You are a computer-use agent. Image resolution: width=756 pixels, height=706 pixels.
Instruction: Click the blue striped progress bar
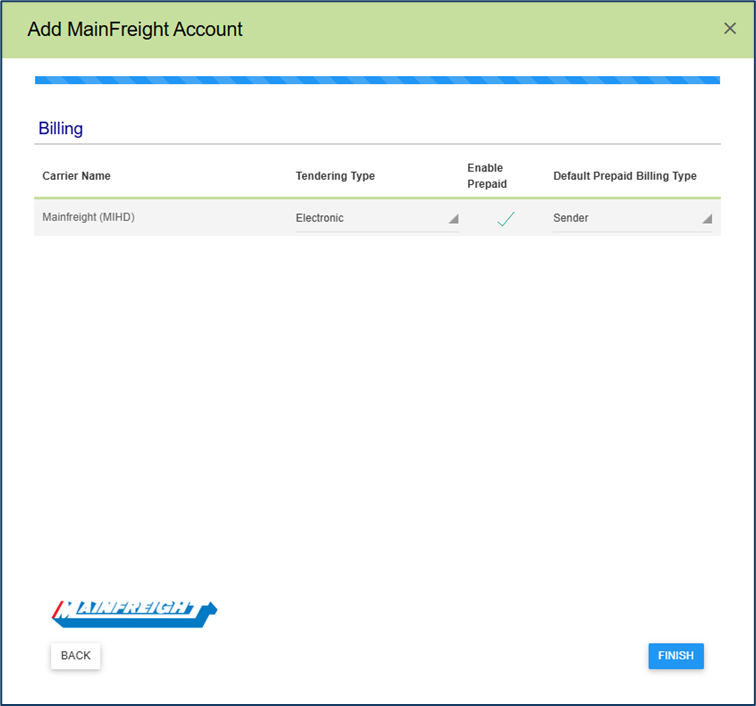point(377,80)
